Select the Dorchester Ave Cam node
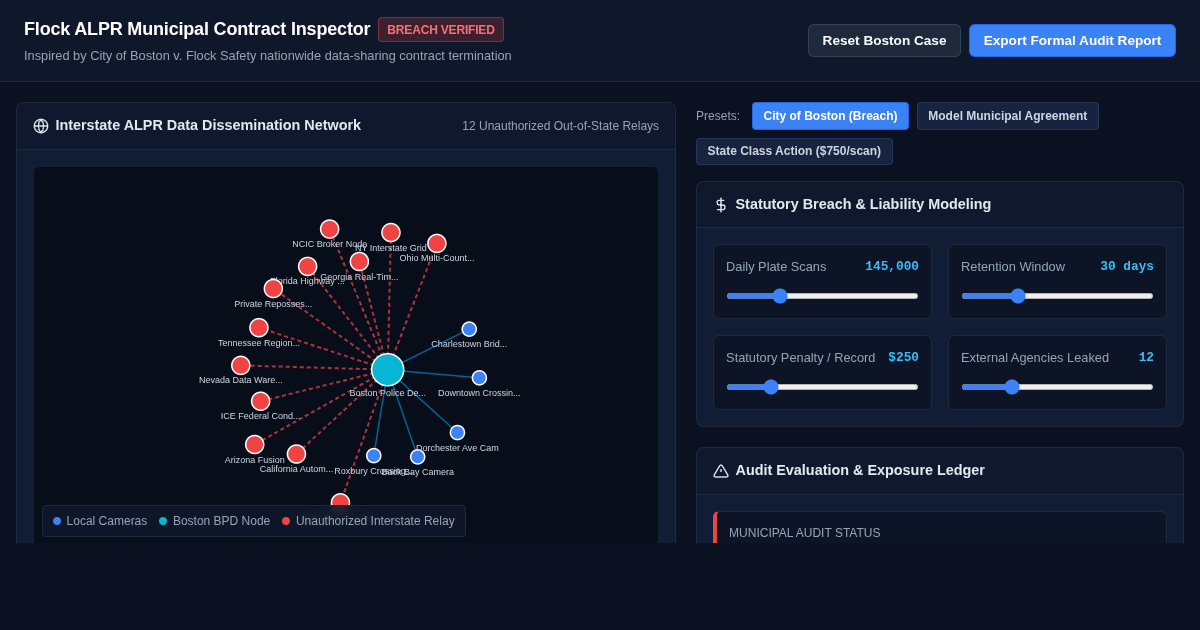Image resolution: width=1200 pixels, height=630 pixels. pyautogui.click(x=457, y=433)
